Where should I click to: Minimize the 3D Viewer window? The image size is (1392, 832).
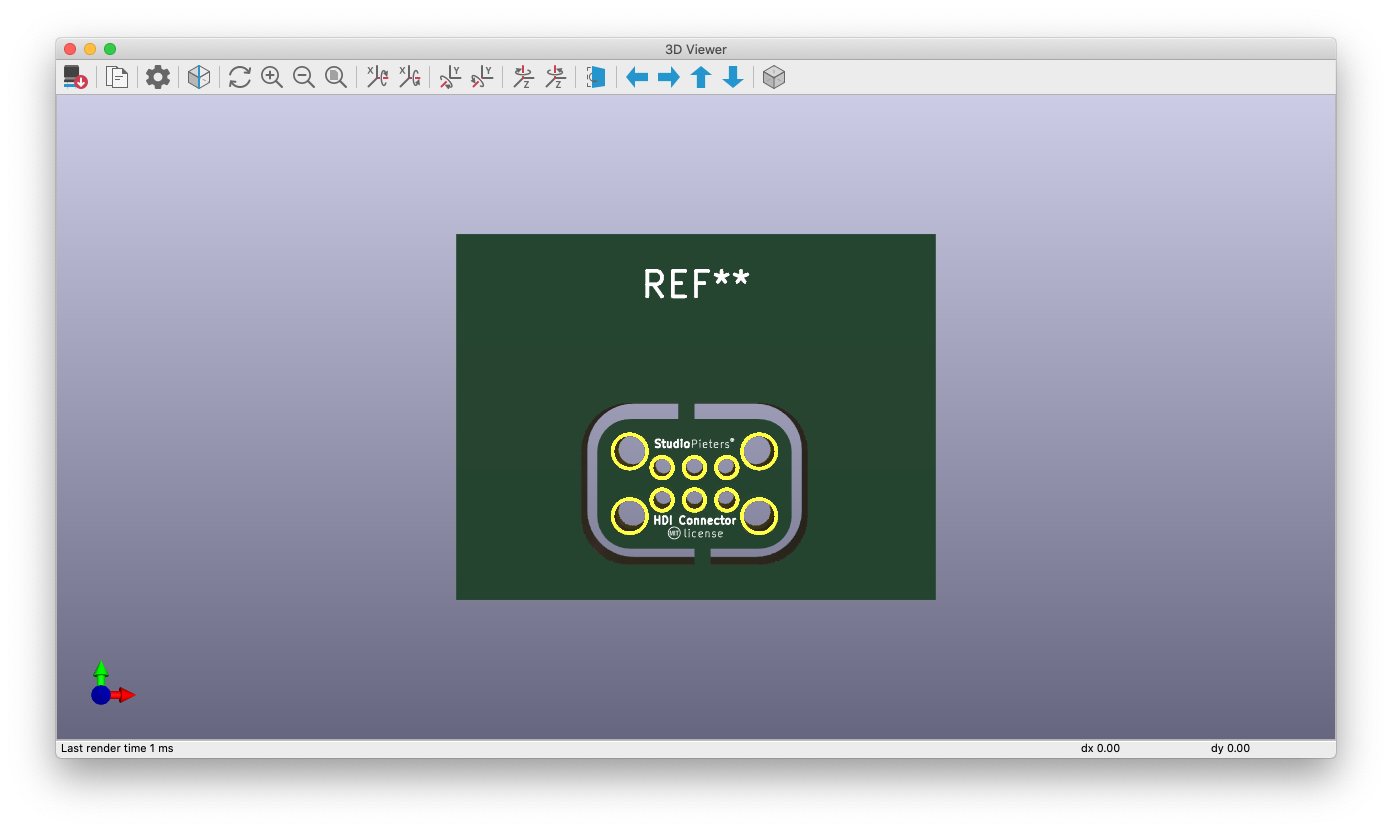90,49
